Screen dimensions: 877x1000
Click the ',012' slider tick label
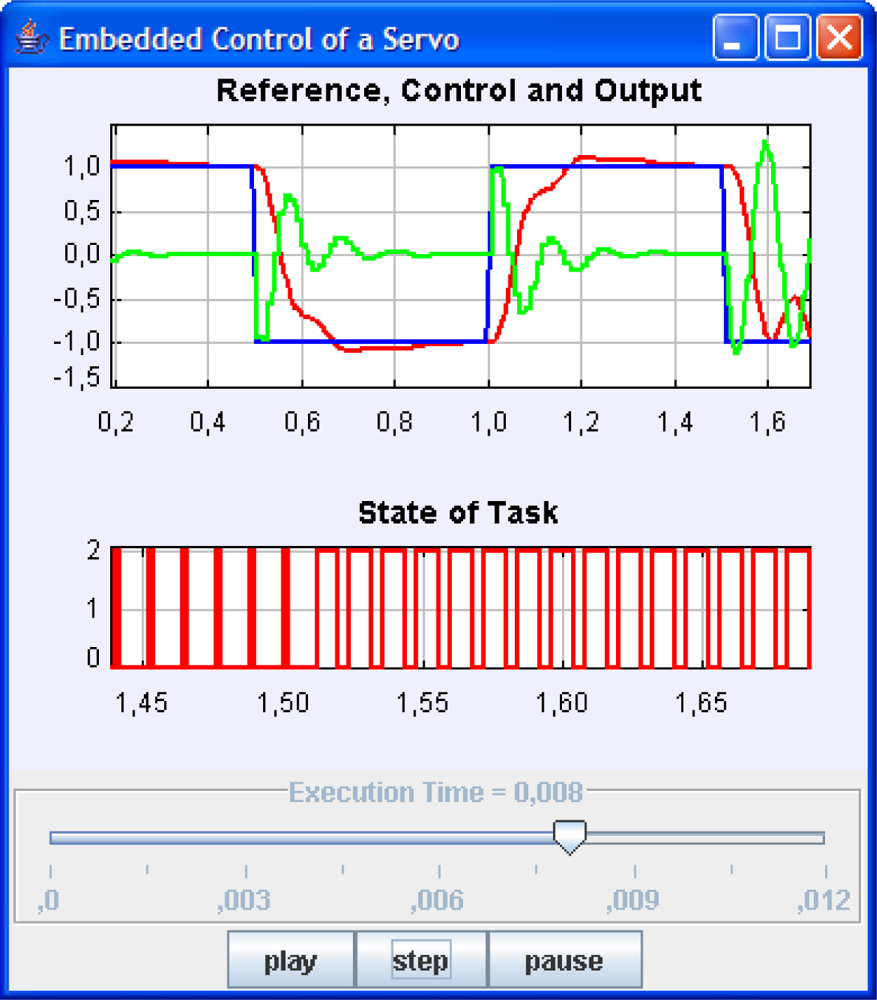[823, 901]
